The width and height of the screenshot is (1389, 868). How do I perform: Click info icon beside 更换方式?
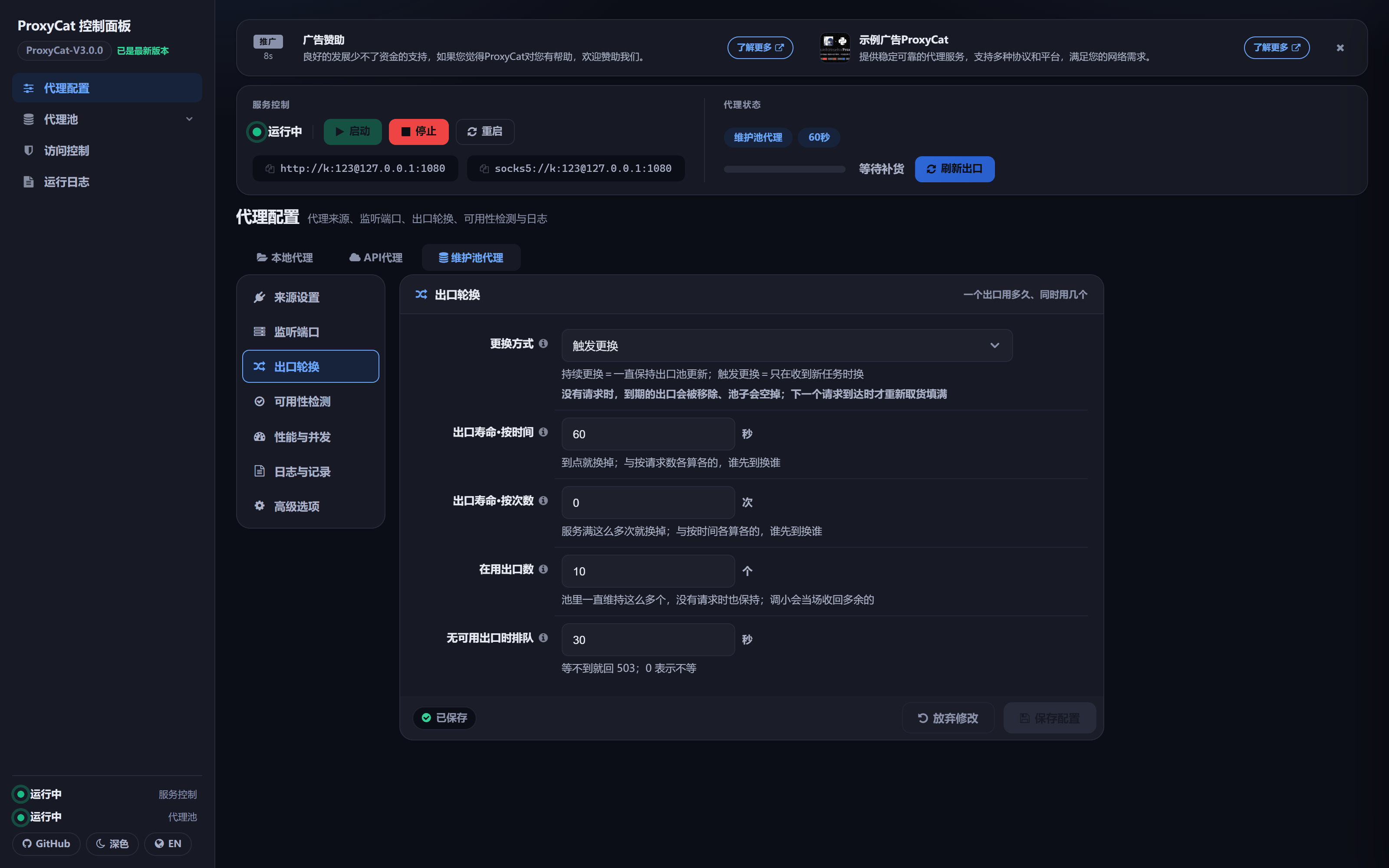point(543,343)
